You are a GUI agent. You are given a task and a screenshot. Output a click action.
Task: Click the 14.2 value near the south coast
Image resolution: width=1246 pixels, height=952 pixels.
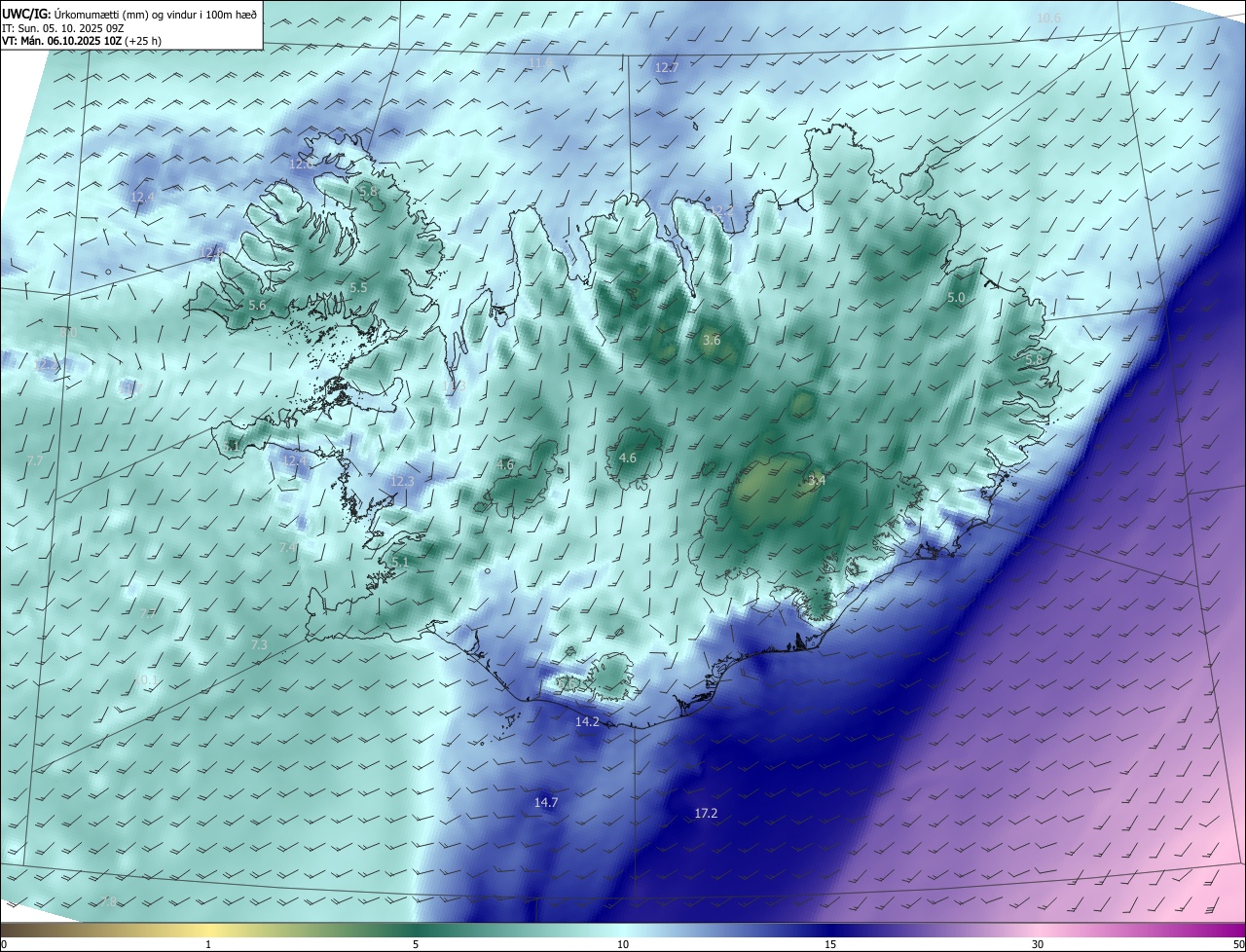(587, 721)
